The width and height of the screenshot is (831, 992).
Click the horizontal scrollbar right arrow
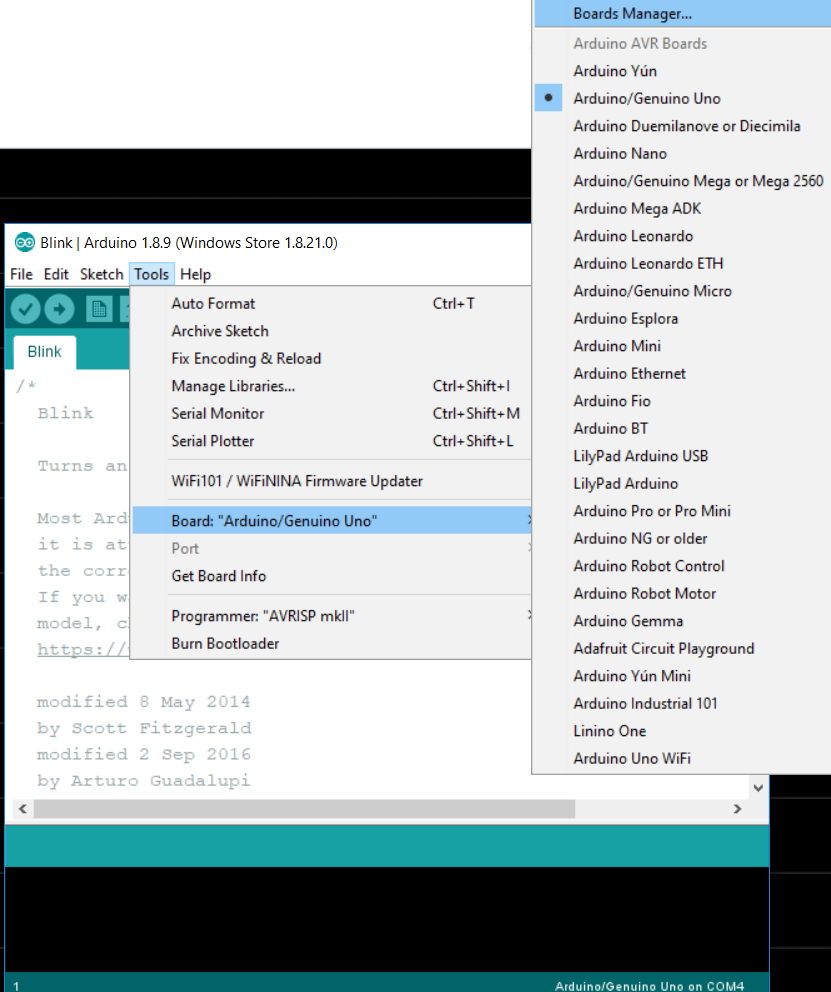pos(737,809)
